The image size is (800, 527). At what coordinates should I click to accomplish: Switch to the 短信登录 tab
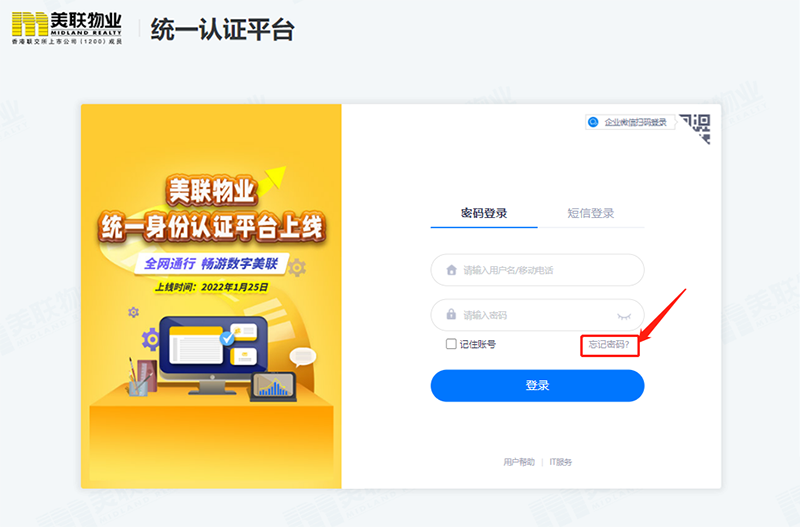pyautogui.click(x=591, y=213)
